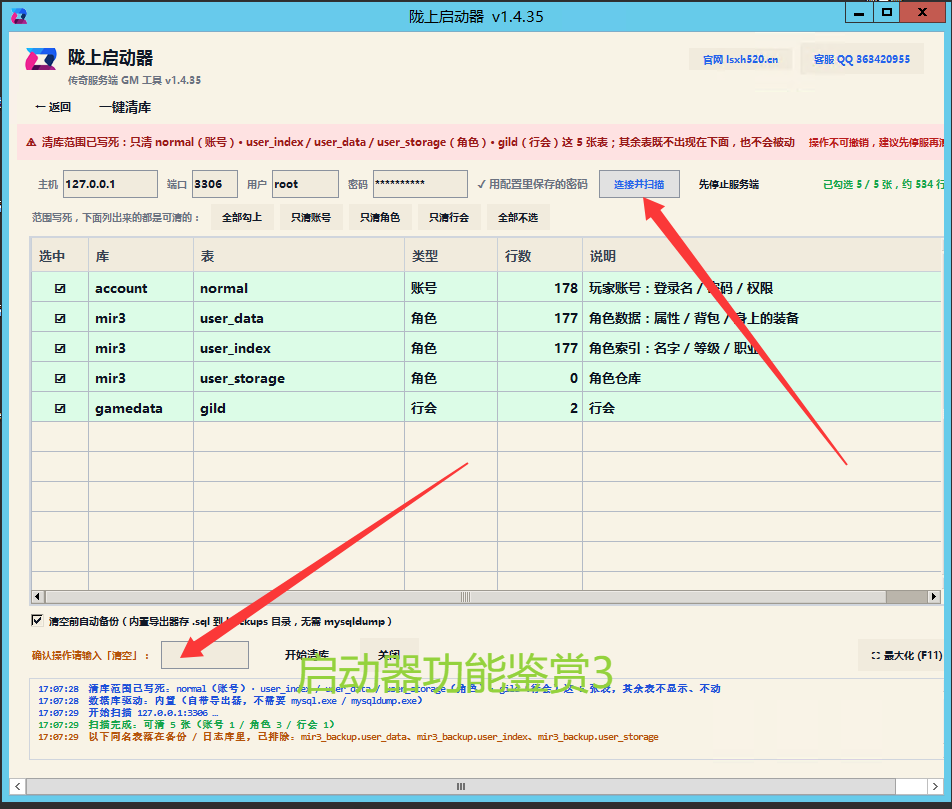952x809 pixels.
Task: Click the 开始清库 button
Action: 307,655
